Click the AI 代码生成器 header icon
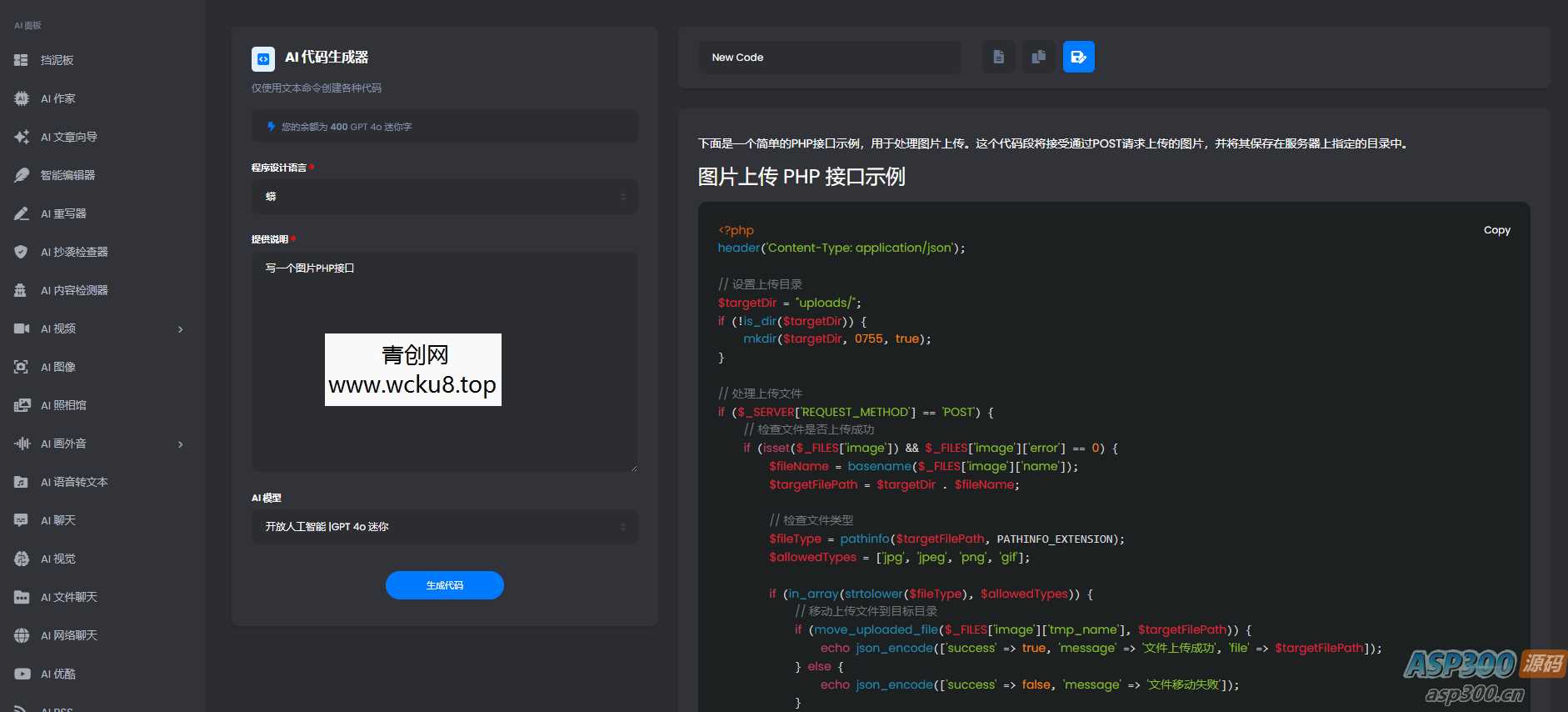 point(263,58)
